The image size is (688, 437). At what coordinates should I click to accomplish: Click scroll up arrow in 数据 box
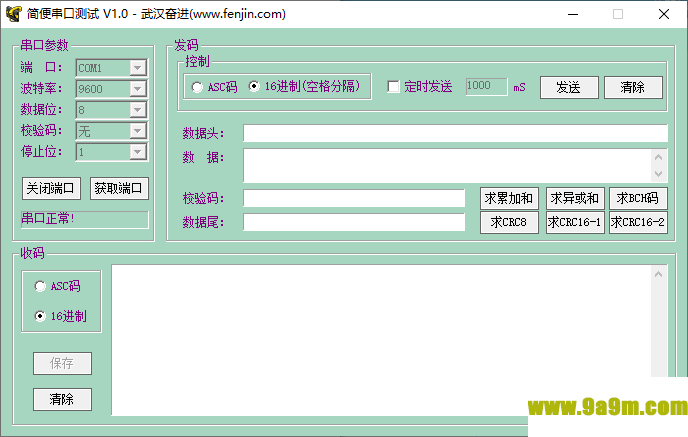point(659,157)
